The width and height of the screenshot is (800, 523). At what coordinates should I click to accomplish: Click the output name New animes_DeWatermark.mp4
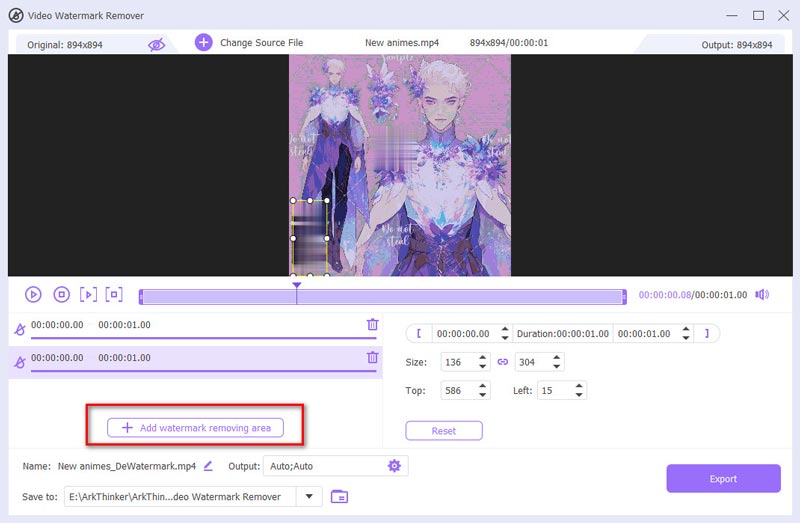pos(127,466)
